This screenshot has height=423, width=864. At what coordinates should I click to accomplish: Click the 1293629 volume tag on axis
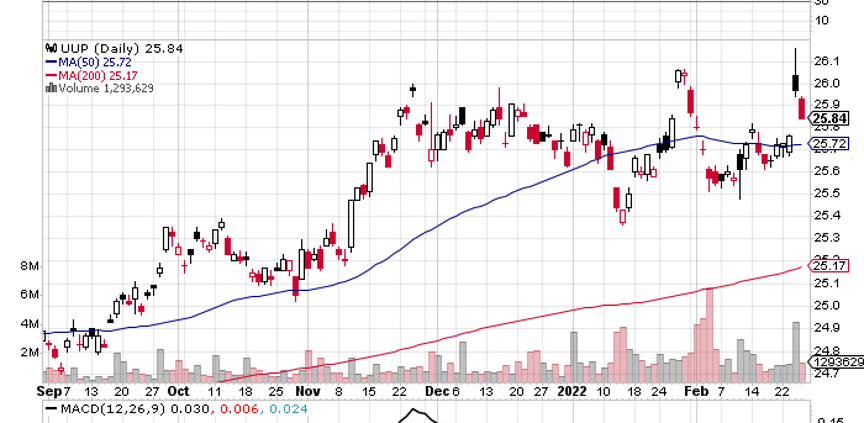835,362
